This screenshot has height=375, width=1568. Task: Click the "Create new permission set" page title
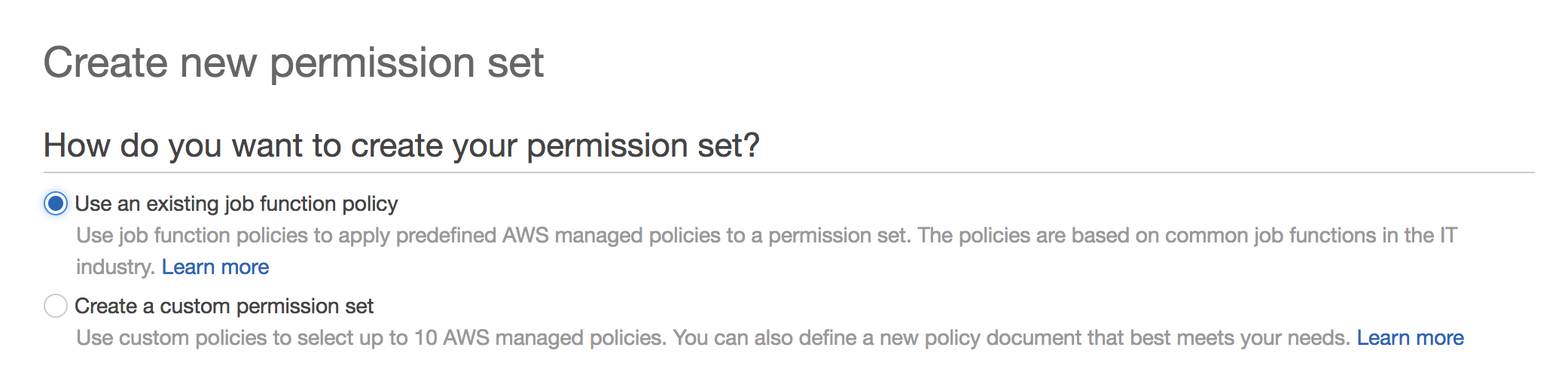(x=293, y=62)
